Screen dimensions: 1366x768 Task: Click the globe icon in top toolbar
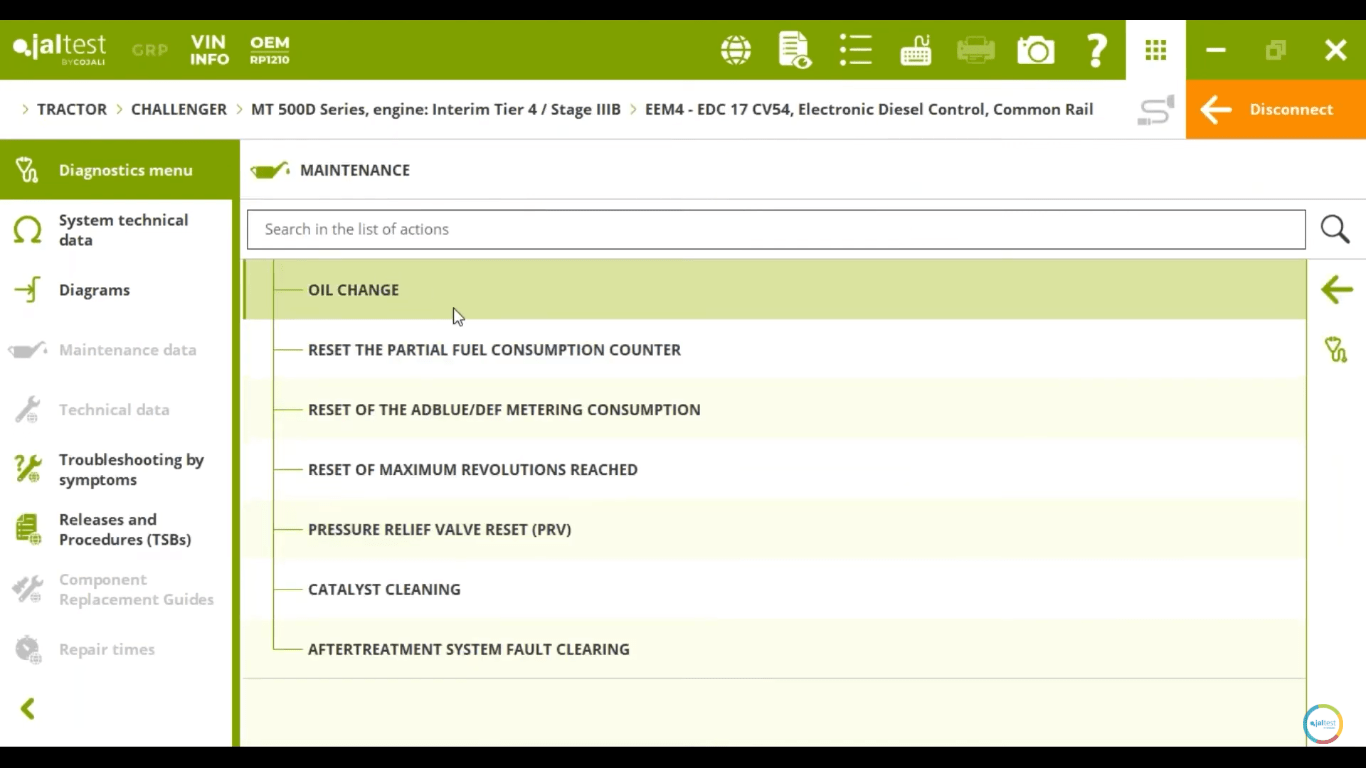736,50
